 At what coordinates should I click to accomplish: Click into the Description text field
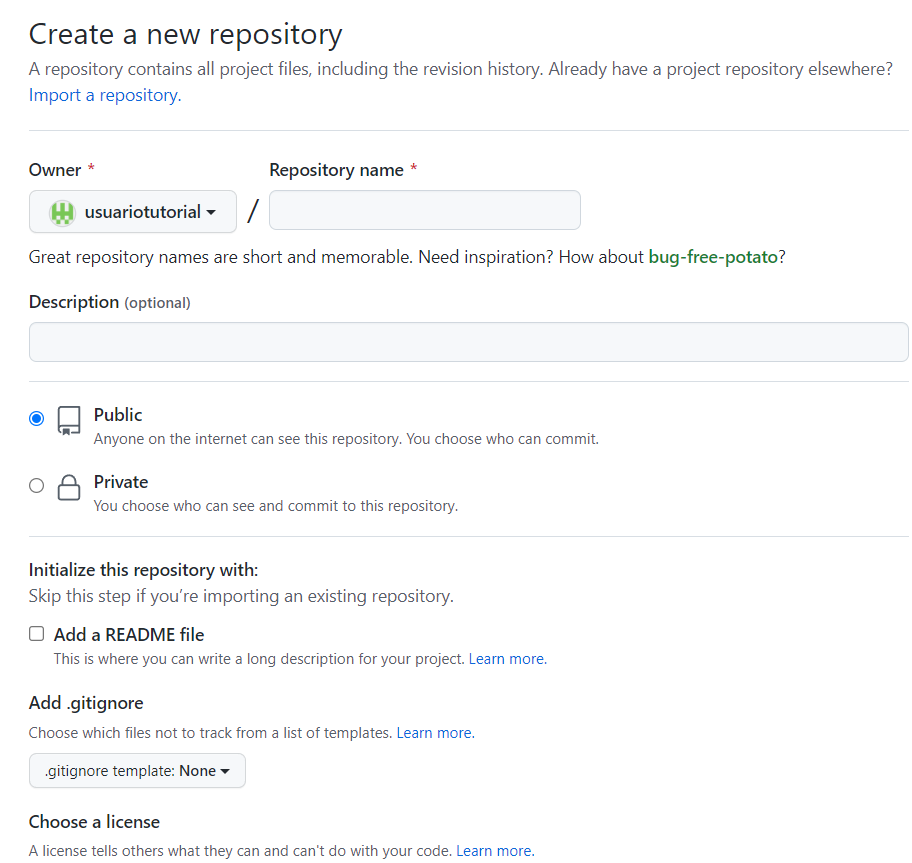click(x=468, y=342)
